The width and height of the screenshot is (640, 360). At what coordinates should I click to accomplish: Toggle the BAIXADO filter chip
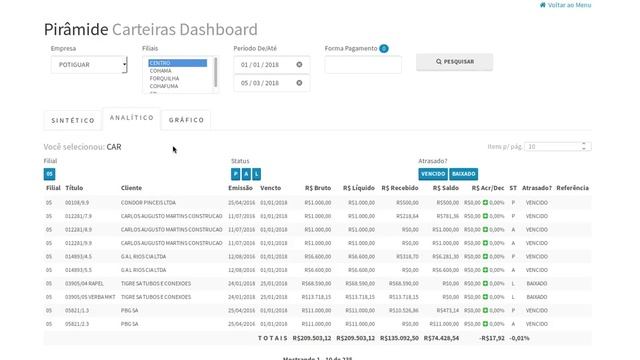coord(464,174)
